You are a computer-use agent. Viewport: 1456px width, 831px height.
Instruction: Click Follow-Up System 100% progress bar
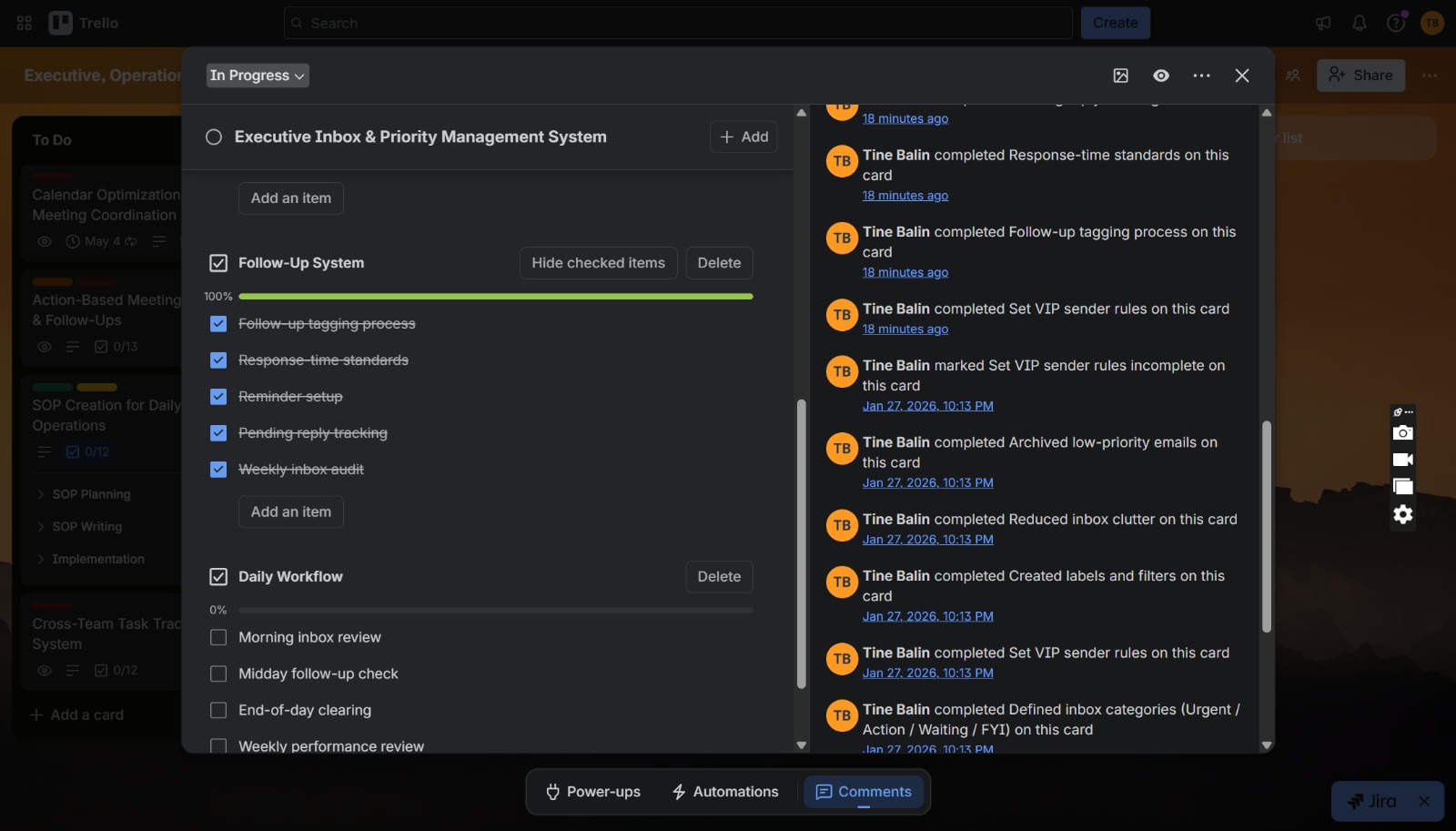[496, 297]
